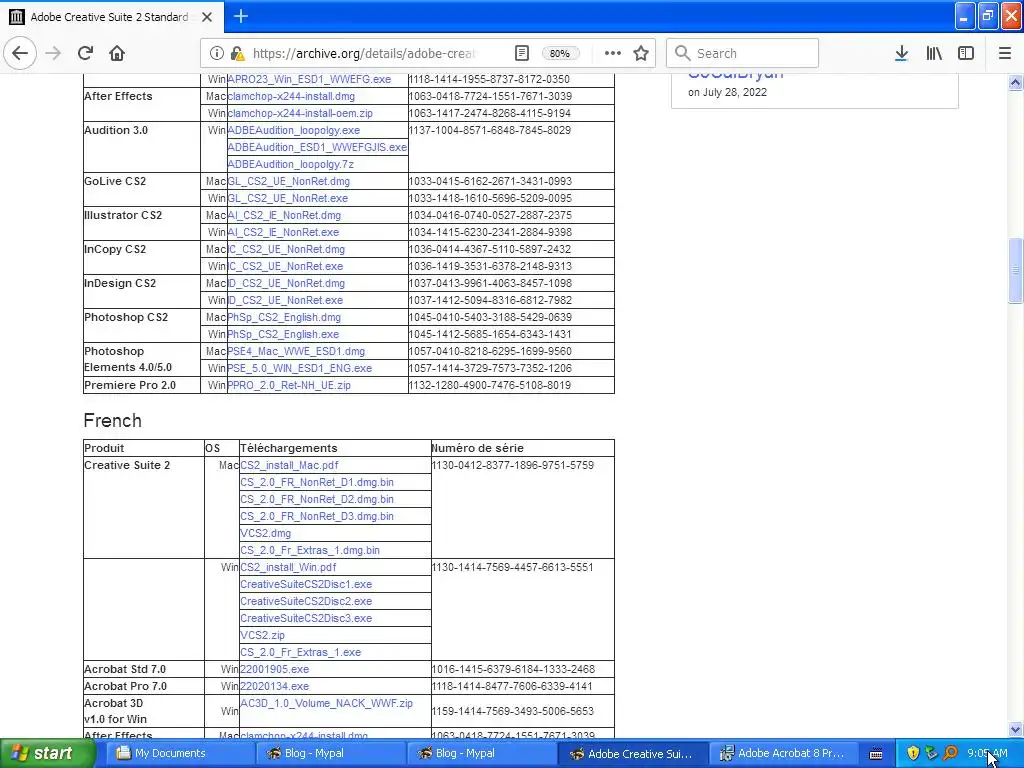The height and width of the screenshot is (768, 1024).
Task: Open ADBEAudition_loopolgy.exe link
Action: point(293,130)
